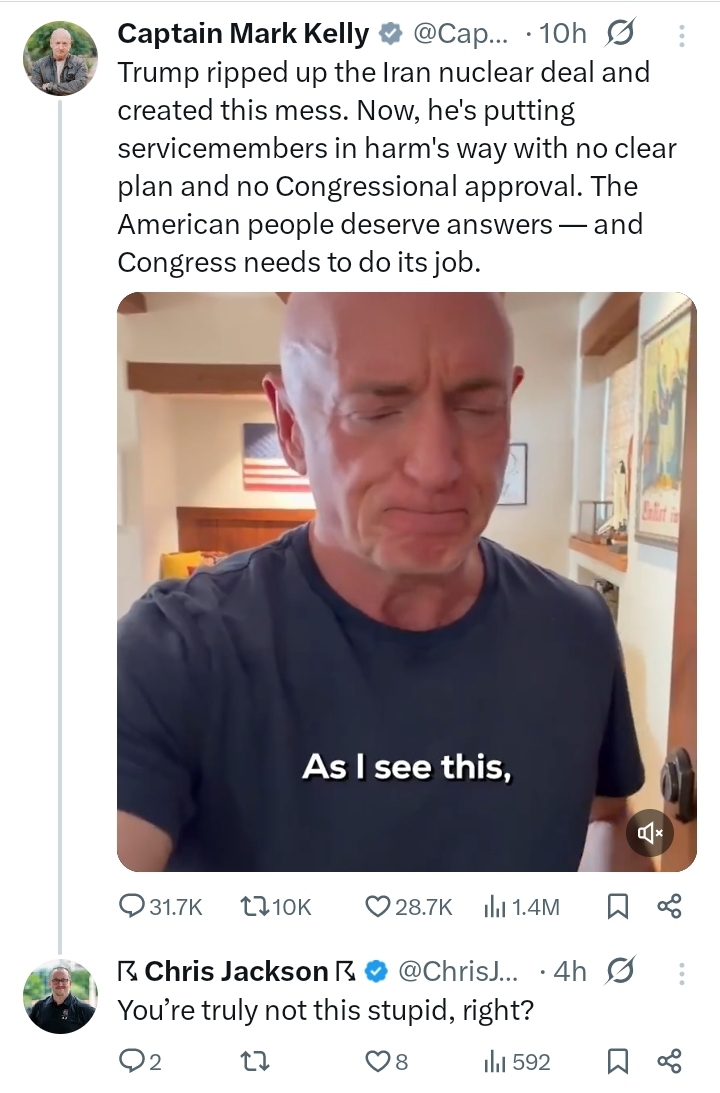Like Mark Kelly's tweet
The height and width of the screenshot is (1093, 720).
[377, 906]
